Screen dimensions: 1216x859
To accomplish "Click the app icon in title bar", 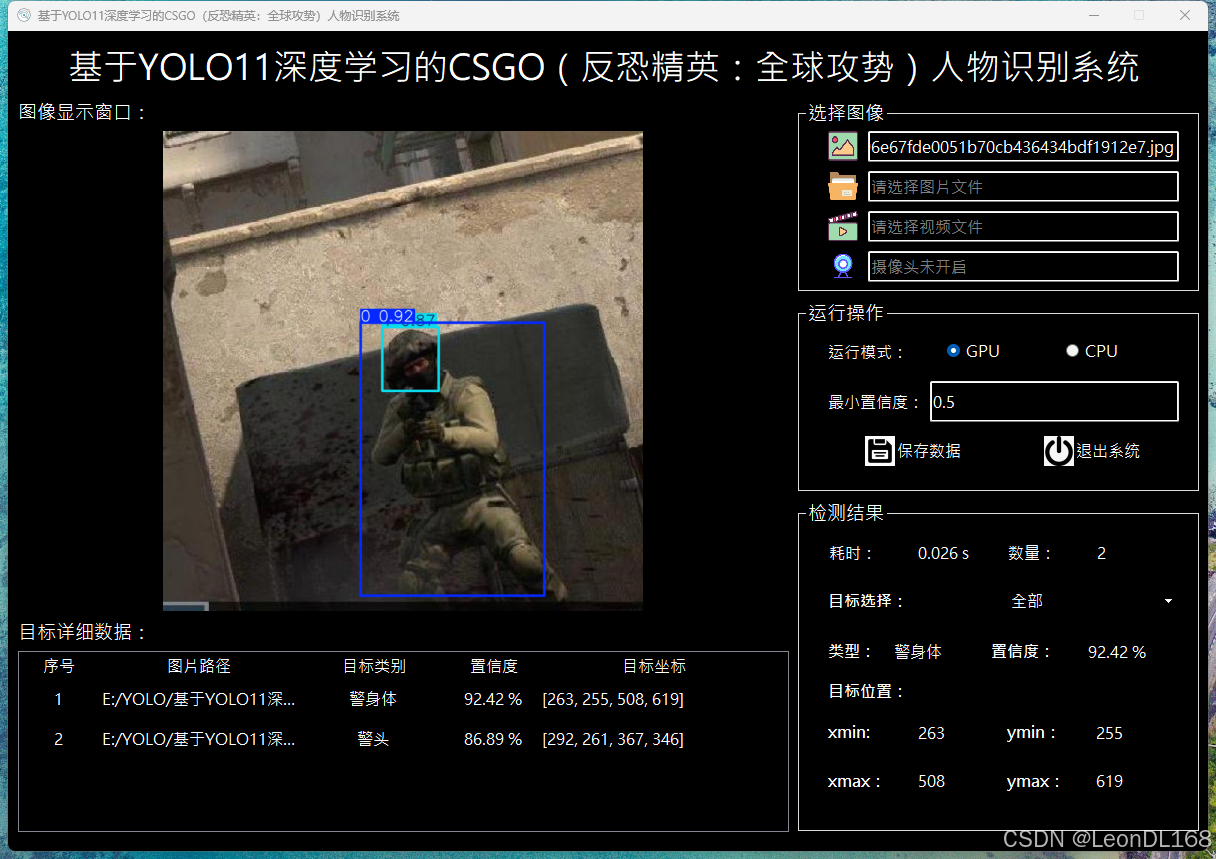I will tap(24, 15).
